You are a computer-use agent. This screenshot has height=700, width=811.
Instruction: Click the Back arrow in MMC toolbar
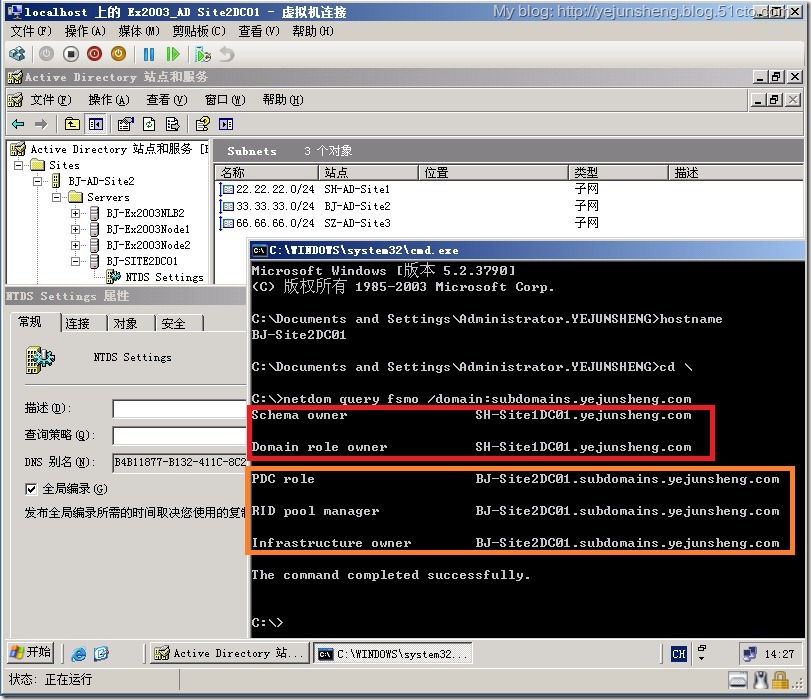18,124
